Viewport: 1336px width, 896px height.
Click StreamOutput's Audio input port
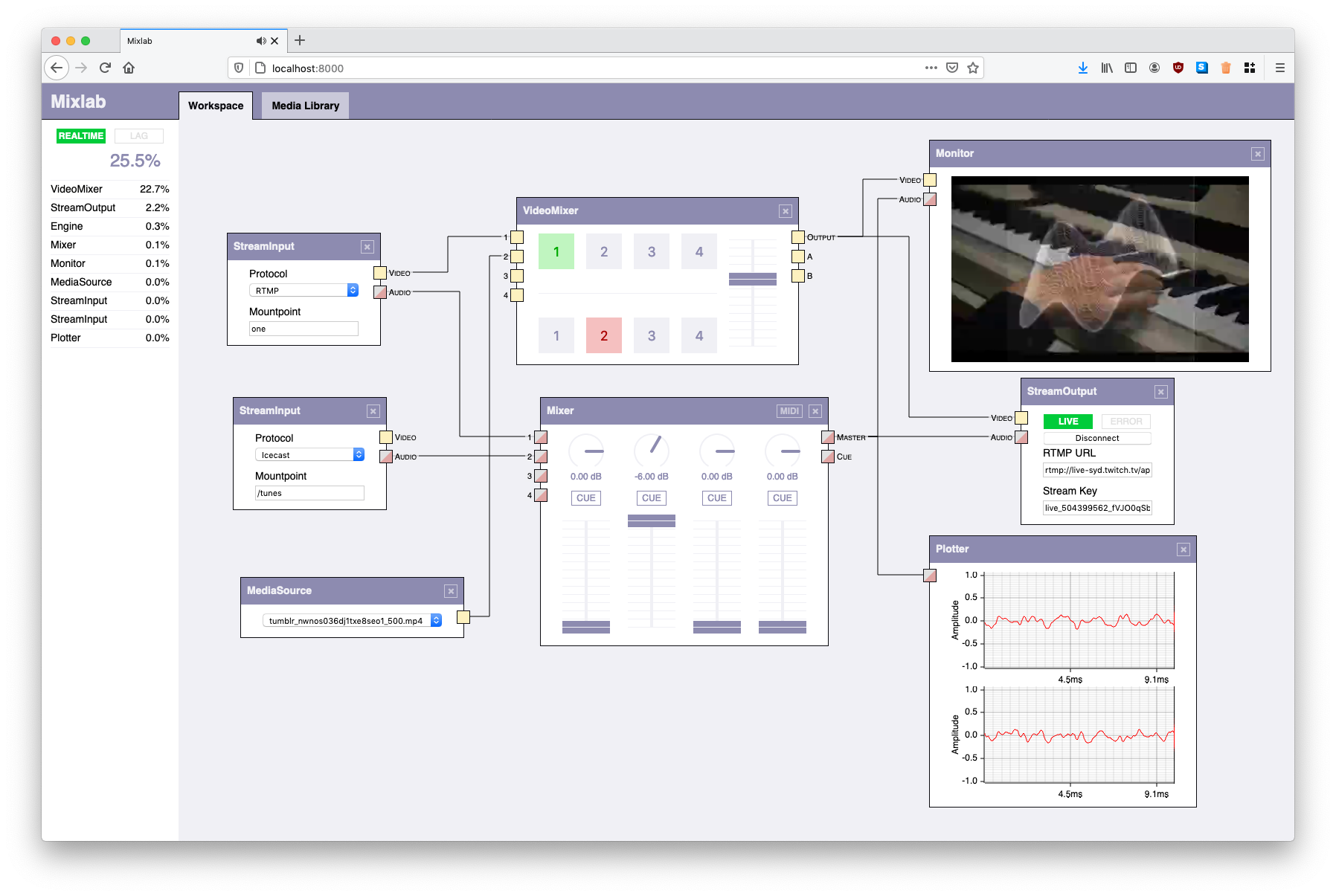[1021, 437]
